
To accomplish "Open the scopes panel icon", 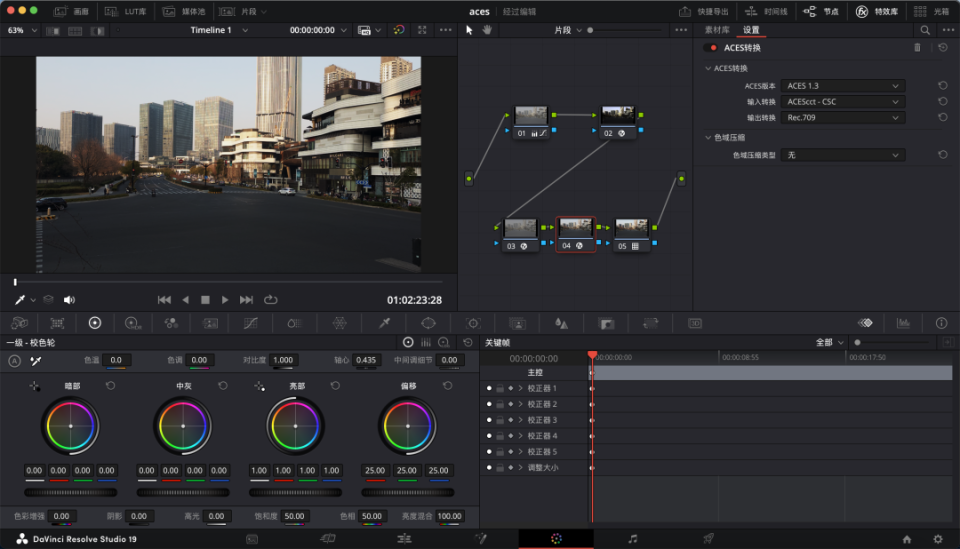I will click(903, 323).
